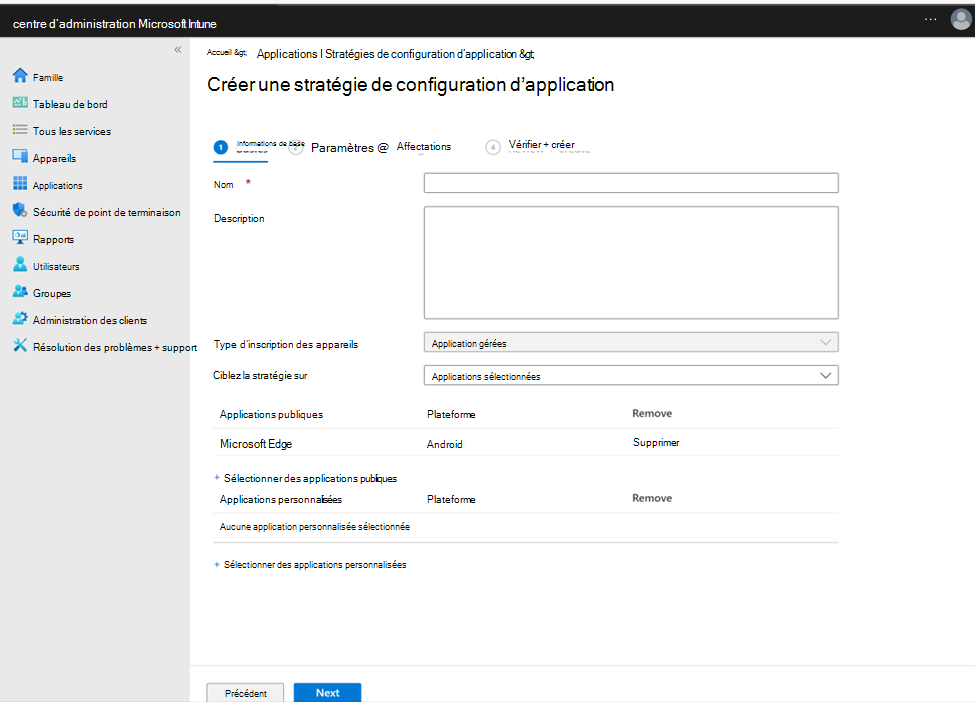
Task: Click the Précédent button
Action: click(246, 693)
